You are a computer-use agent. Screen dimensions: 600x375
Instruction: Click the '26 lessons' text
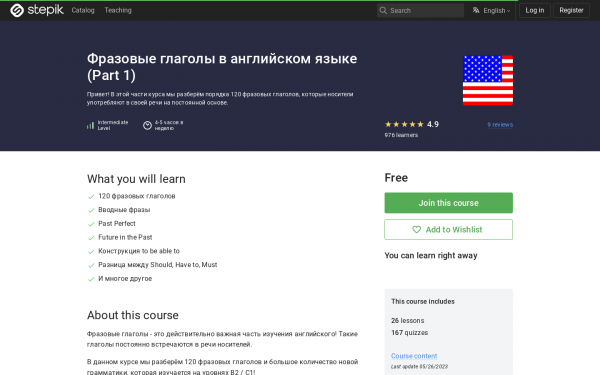pyautogui.click(x=408, y=321)
